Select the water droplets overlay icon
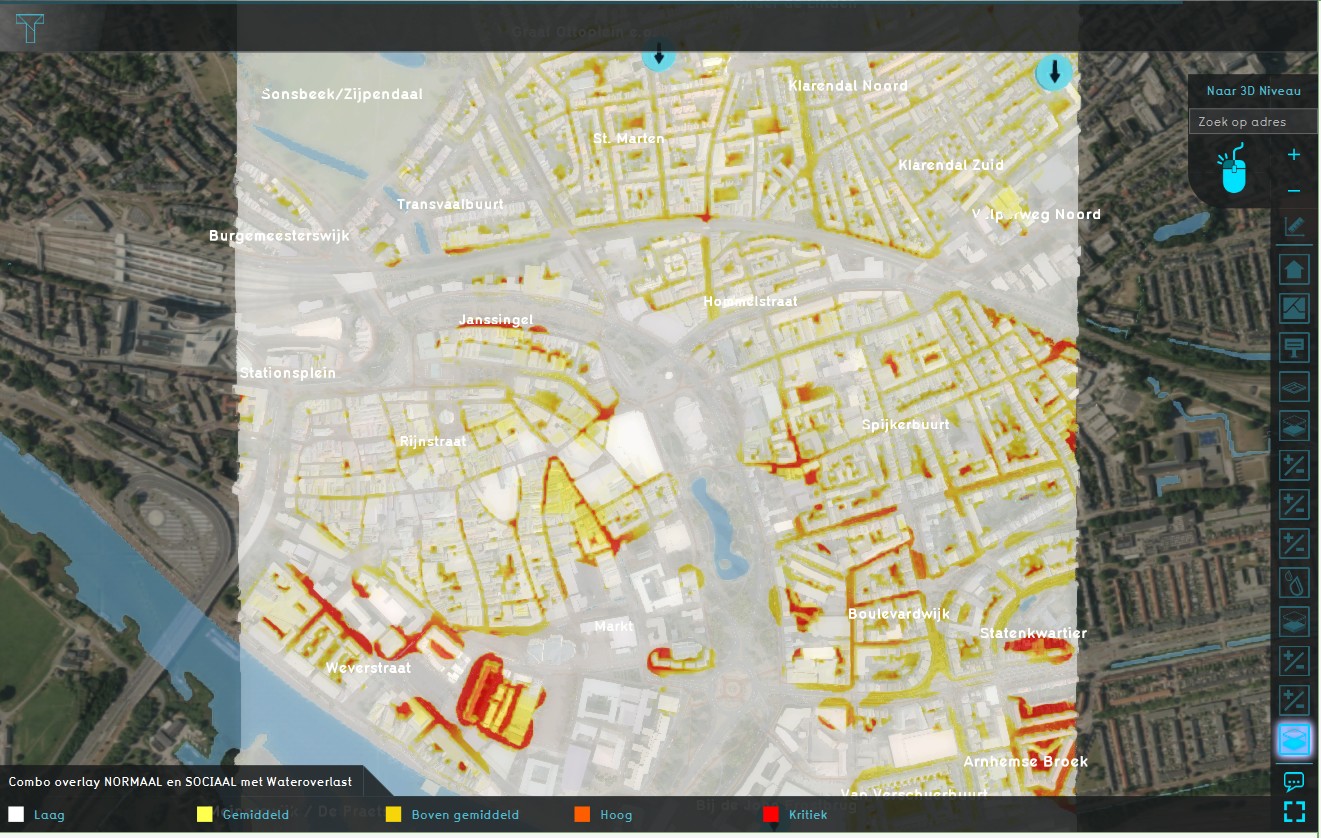 pos(1294,583)
